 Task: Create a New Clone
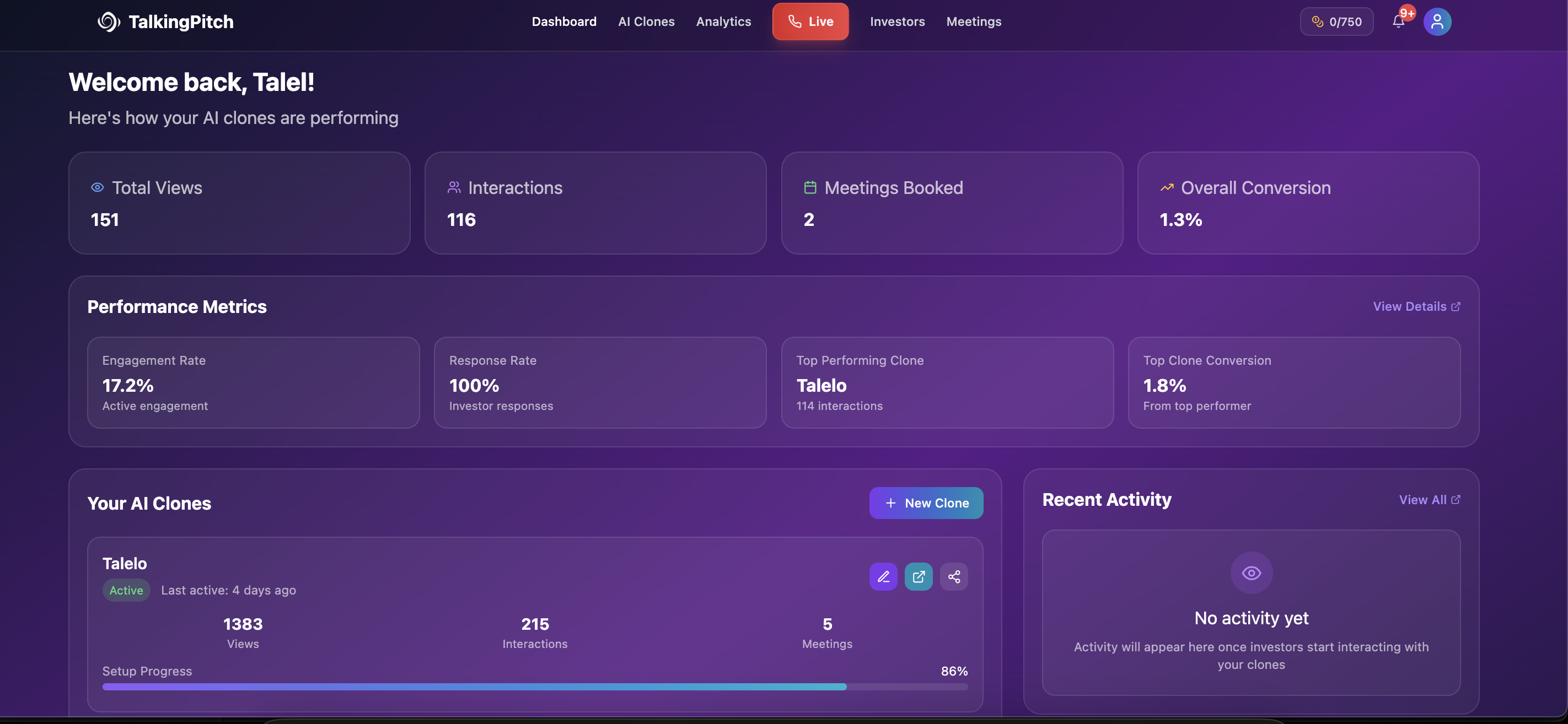(x=926, y=503)
